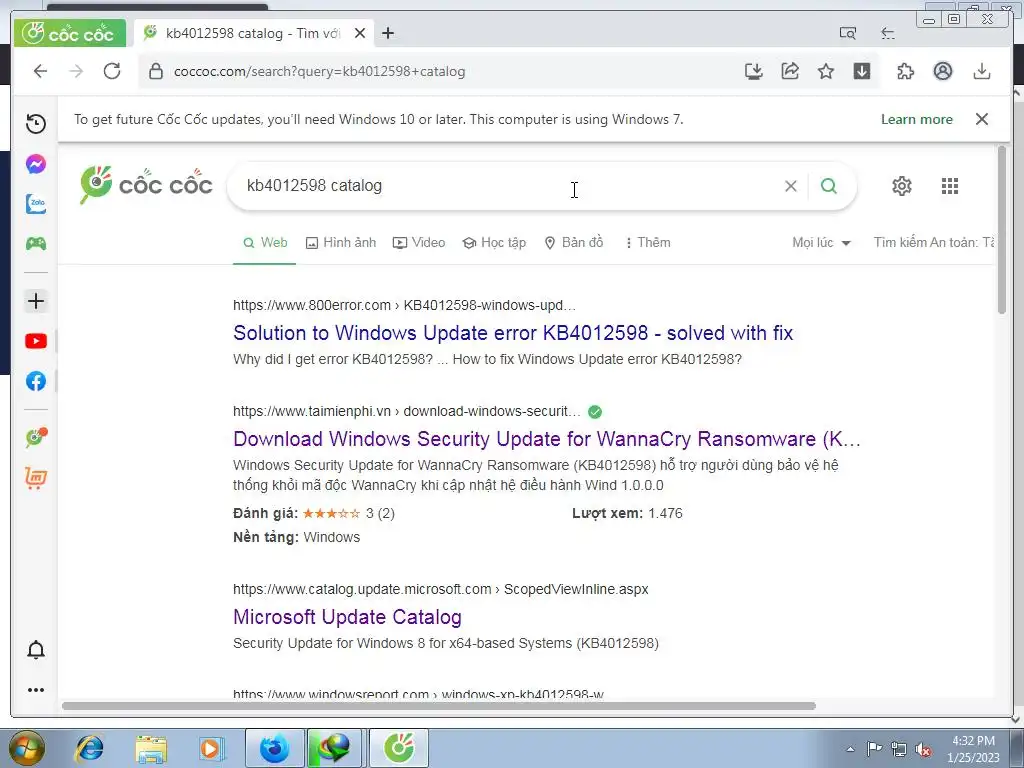Open Facebook from the sidebar
Viewport: 1024px width, 768px height.
[36, 381]
